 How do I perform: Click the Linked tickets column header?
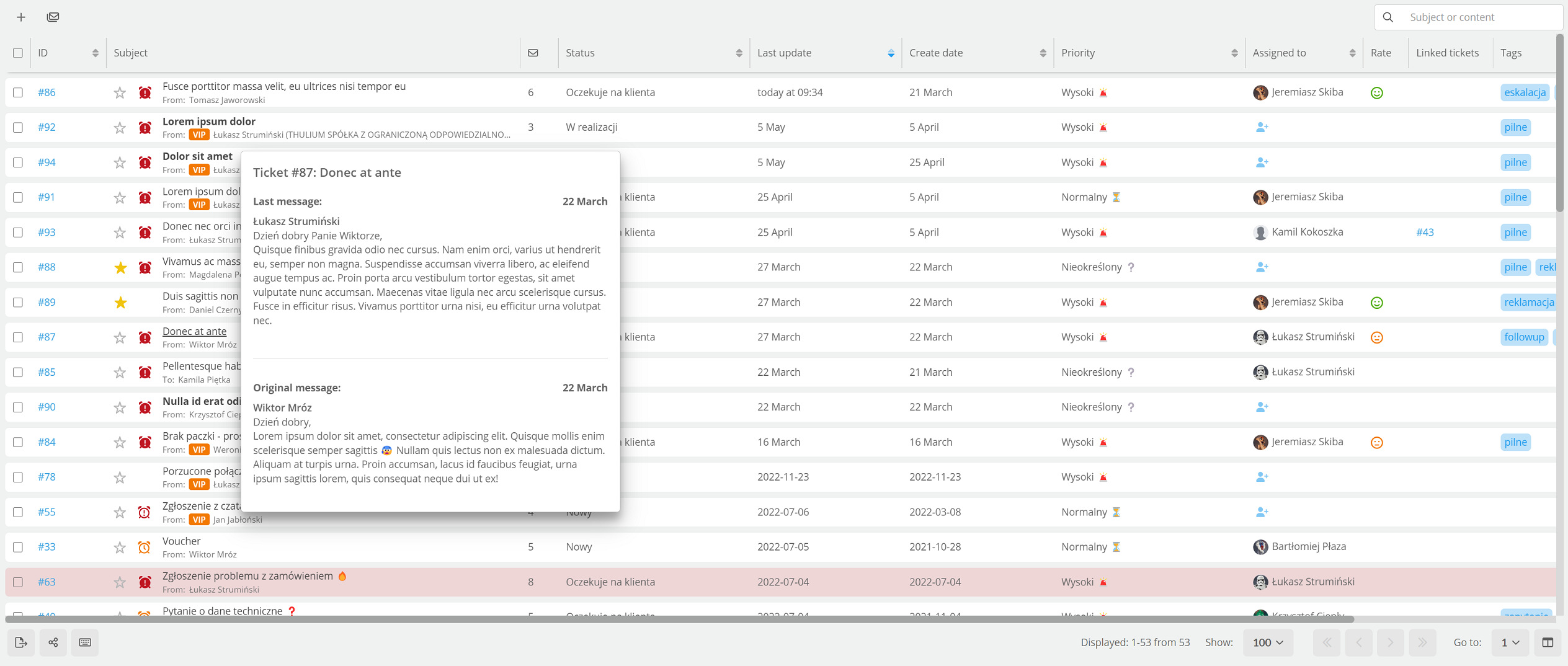[1447, 53]
